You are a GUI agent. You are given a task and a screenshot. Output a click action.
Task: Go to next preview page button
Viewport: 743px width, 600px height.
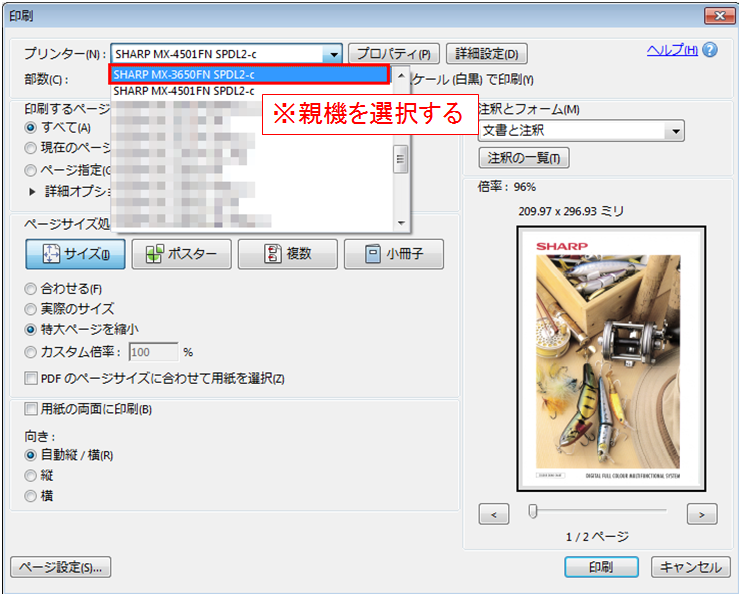click(702, 514)
